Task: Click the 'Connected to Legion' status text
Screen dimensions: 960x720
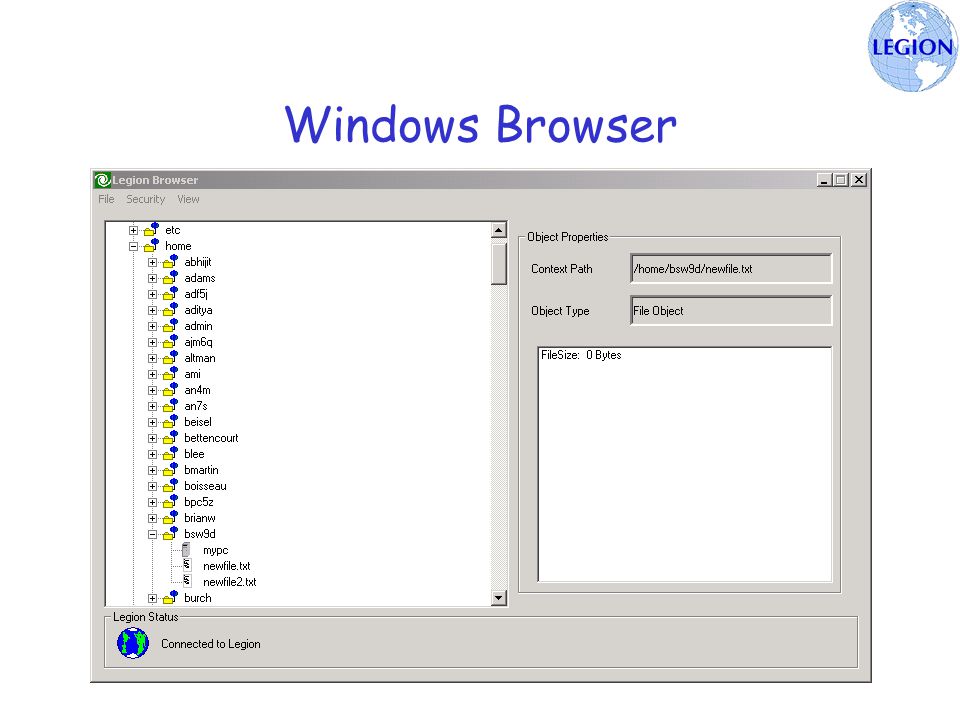Action: (211, 643)
